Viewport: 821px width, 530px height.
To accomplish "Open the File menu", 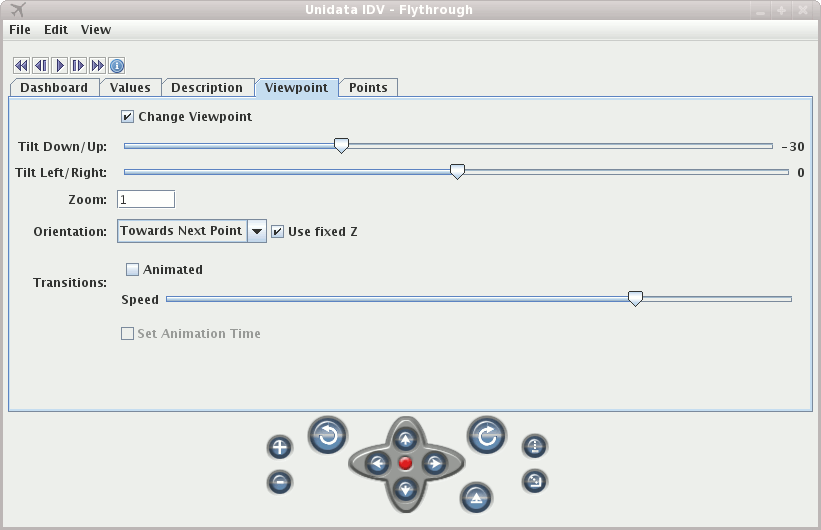I will point(20,30).
